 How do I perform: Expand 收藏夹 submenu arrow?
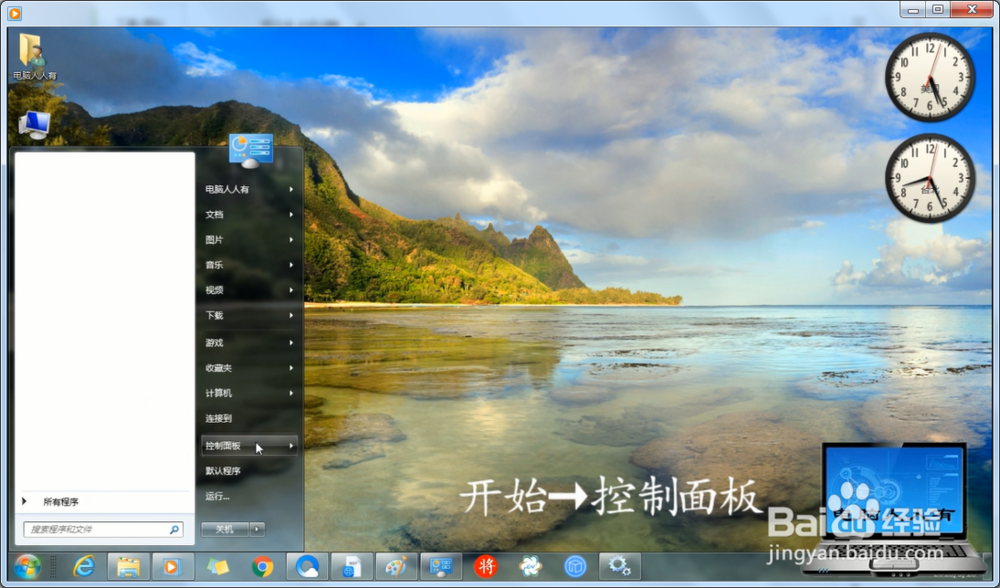tap(291, 368)
